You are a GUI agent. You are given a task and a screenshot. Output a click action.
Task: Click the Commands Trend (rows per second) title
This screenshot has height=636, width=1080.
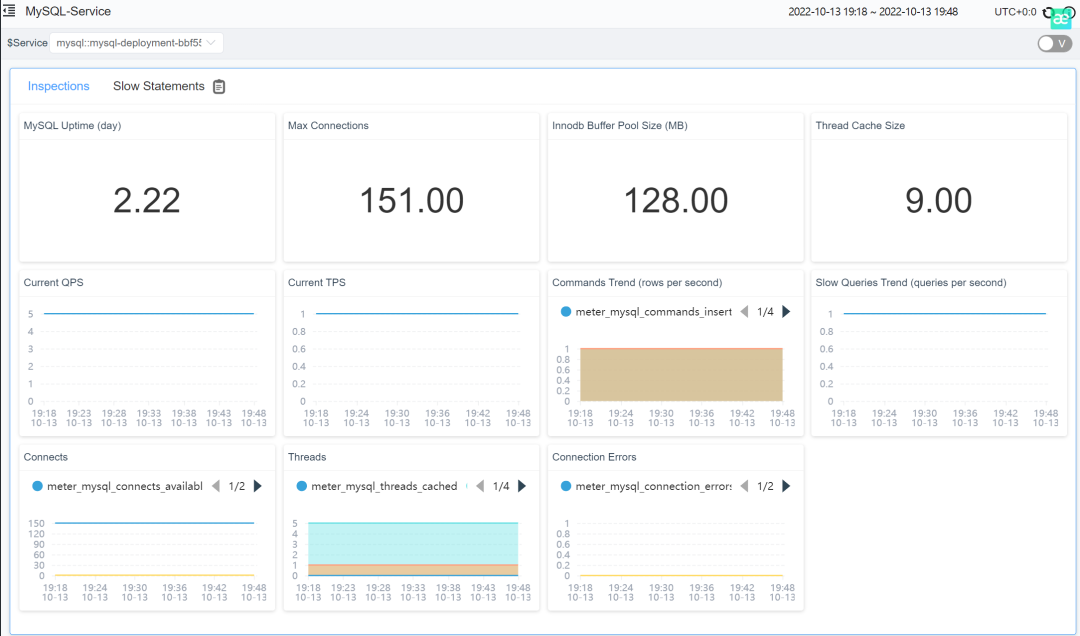pyautogui.click(x=637, y=283)
